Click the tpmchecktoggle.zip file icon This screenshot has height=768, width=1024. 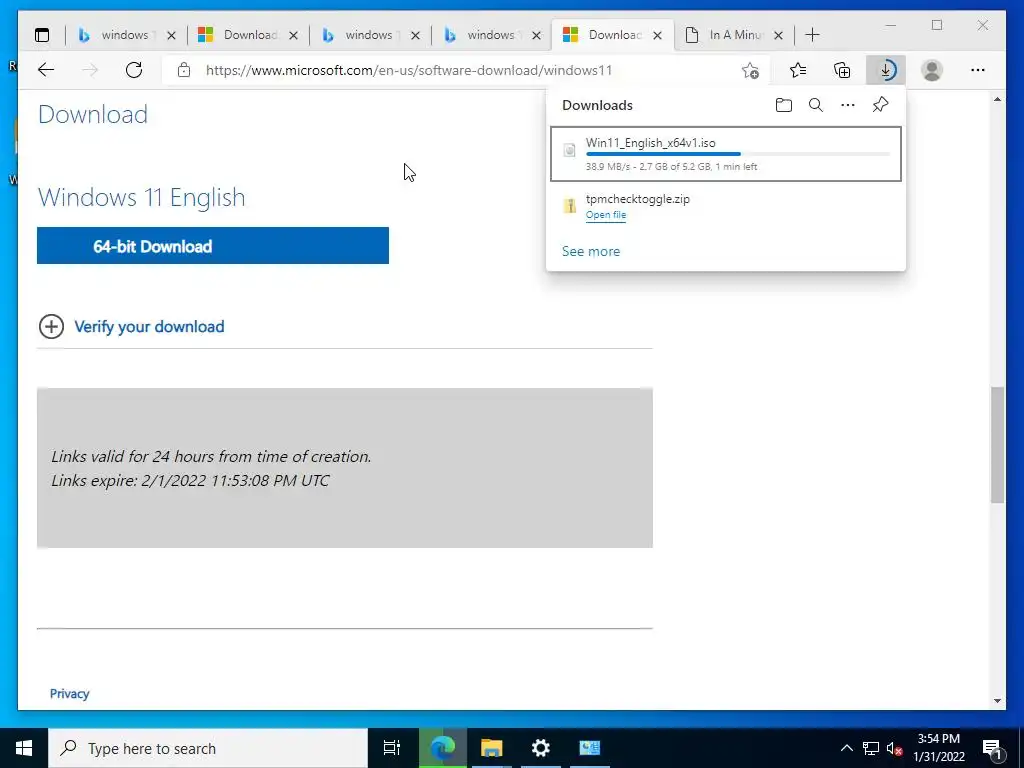click(569, 206)
